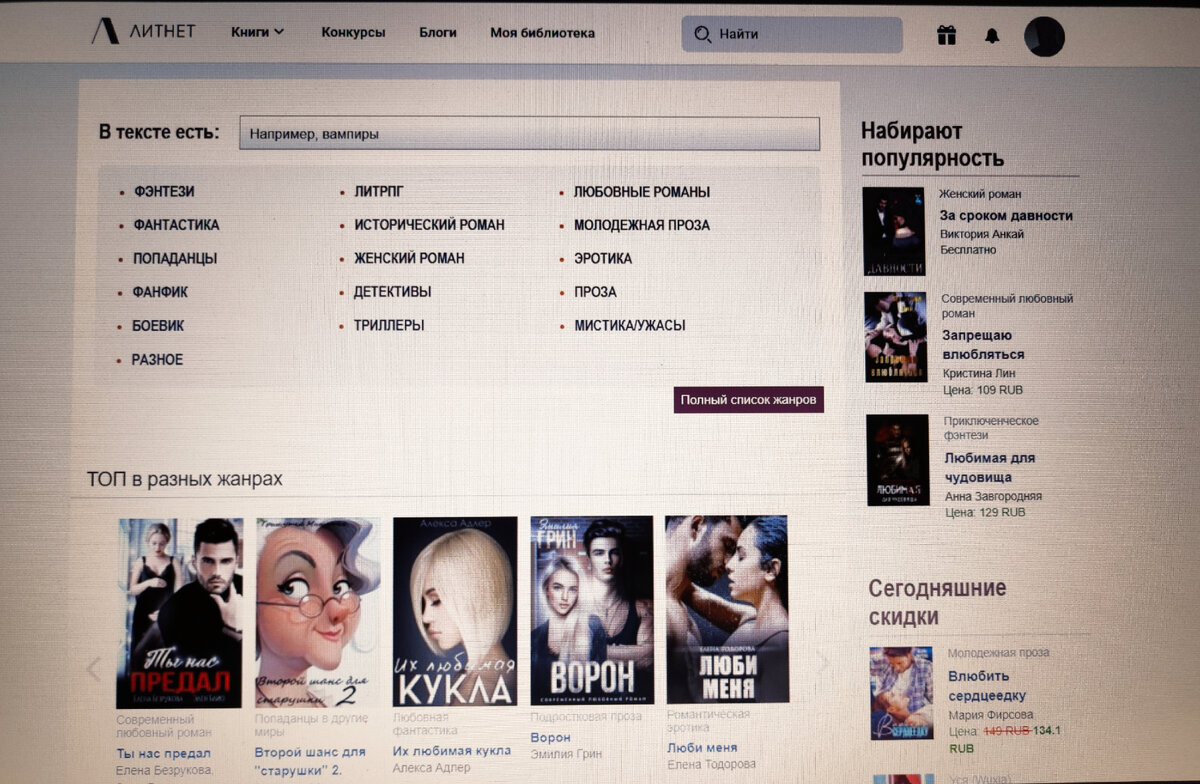Open 'Любимая для чудовища' cover thumbnail
1200x784 pixels.
(x=898, y=460)
